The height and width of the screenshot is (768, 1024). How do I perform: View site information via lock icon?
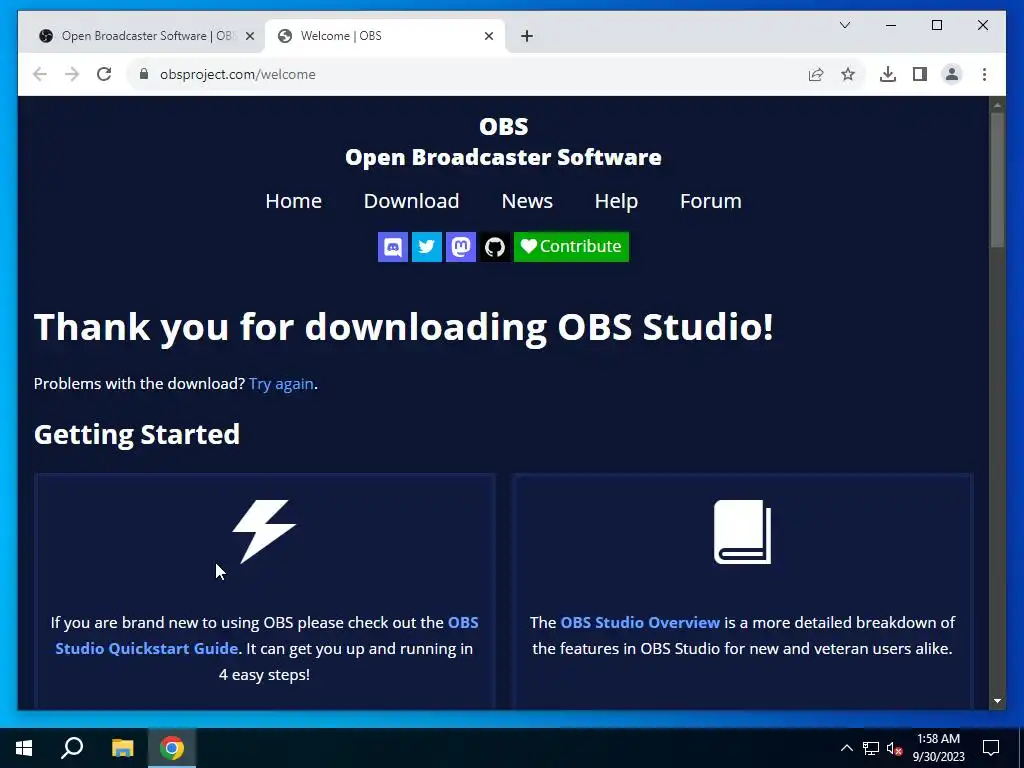click(x=144, y=74)
